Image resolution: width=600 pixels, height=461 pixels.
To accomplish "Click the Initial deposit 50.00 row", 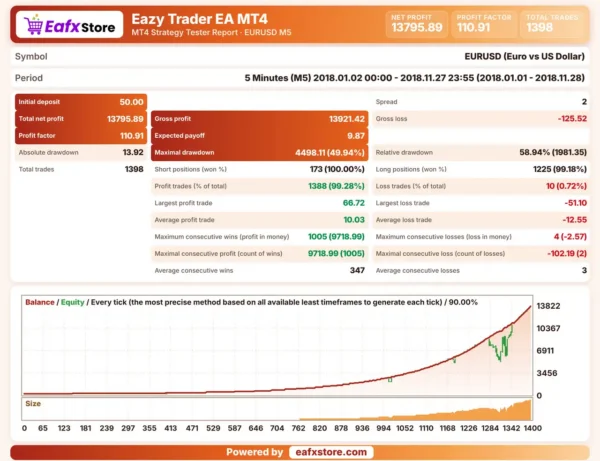I will (x=81, y=102).
